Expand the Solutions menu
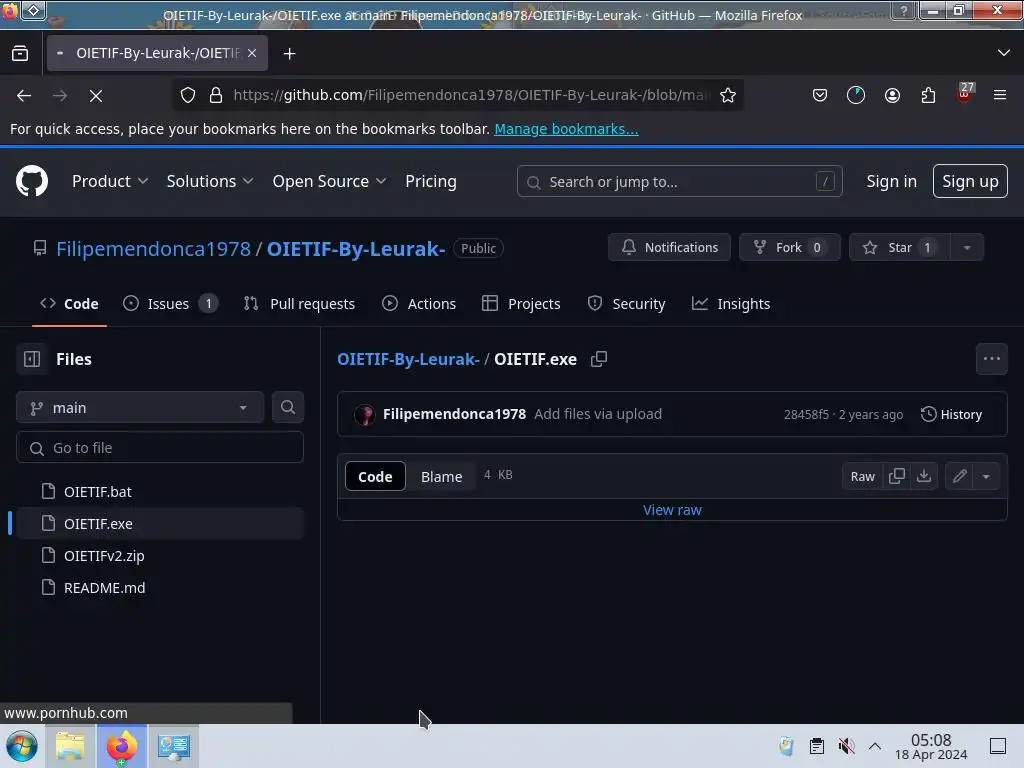1024x768 pixels. tap(209, 181)
